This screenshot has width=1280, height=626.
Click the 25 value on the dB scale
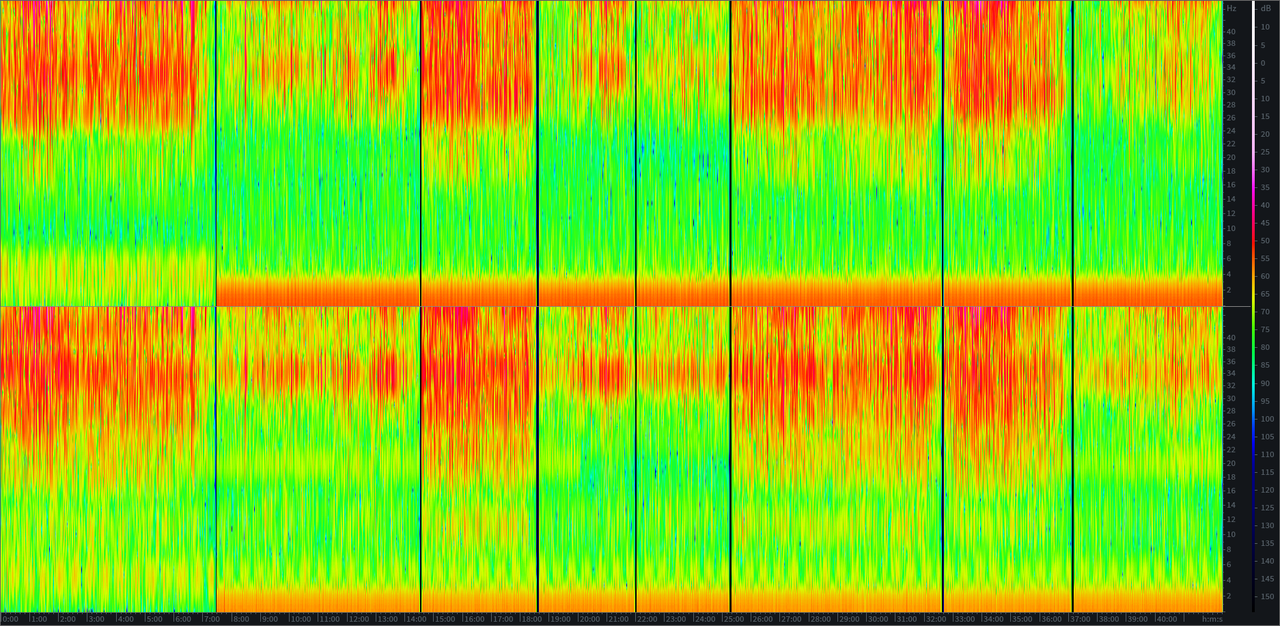[1265, 152]
